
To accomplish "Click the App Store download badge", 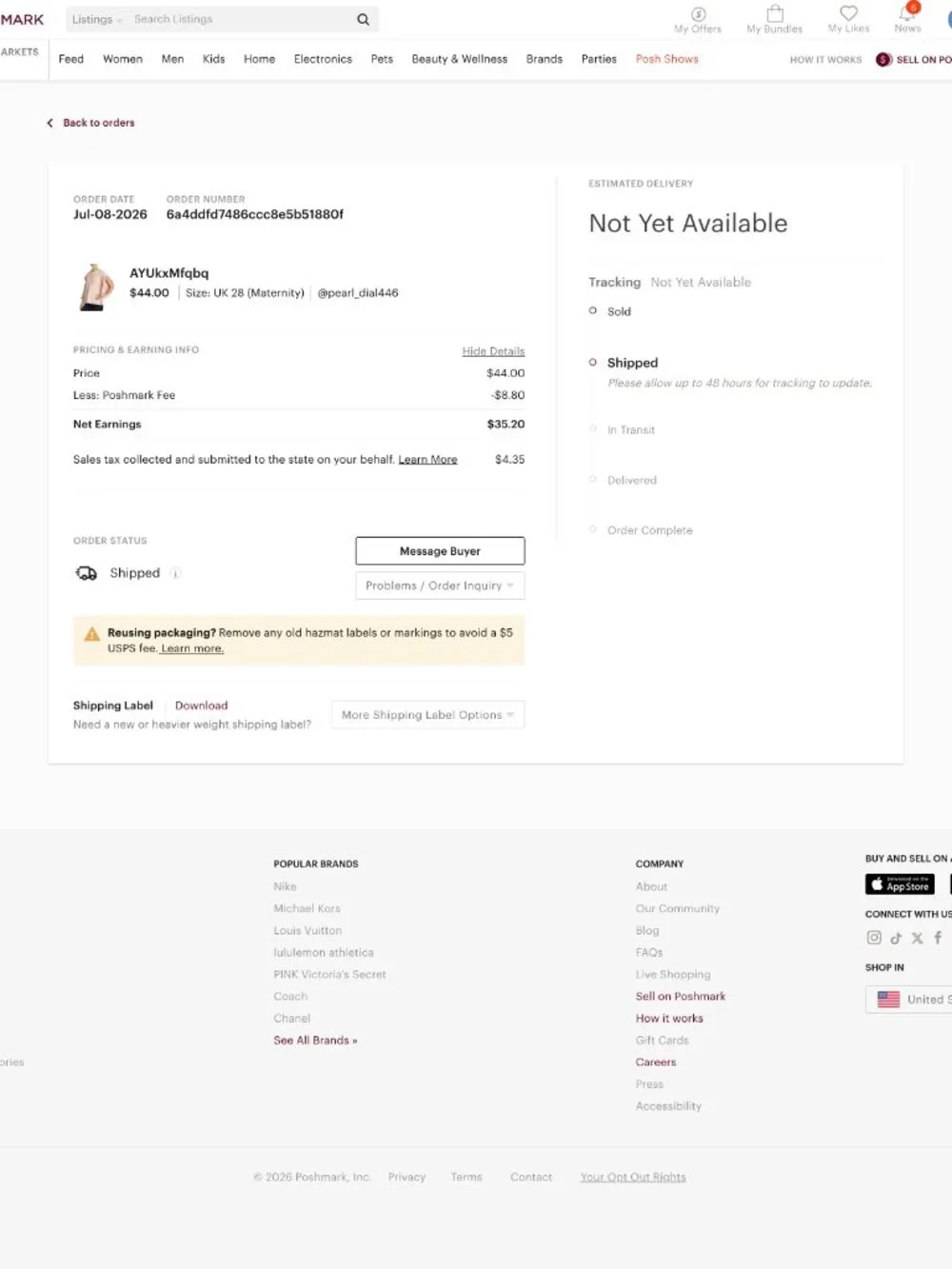I will [900, 884].
